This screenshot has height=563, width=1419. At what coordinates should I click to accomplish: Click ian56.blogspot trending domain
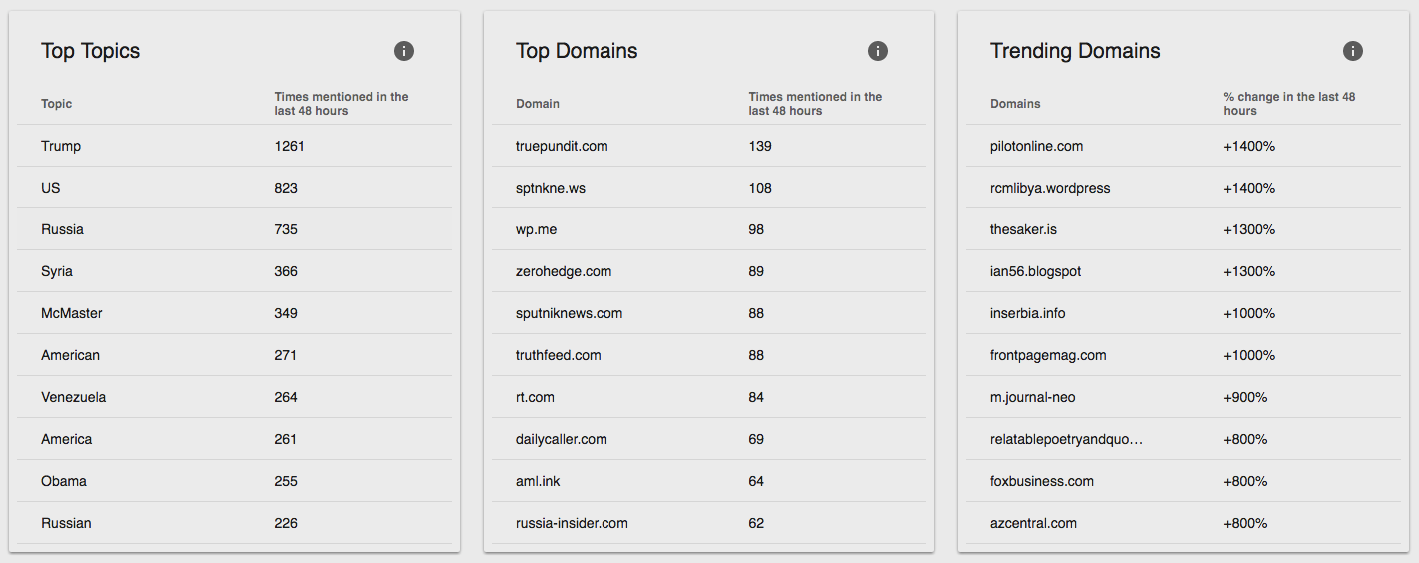pyautogui.click(x=1036, y=271)
